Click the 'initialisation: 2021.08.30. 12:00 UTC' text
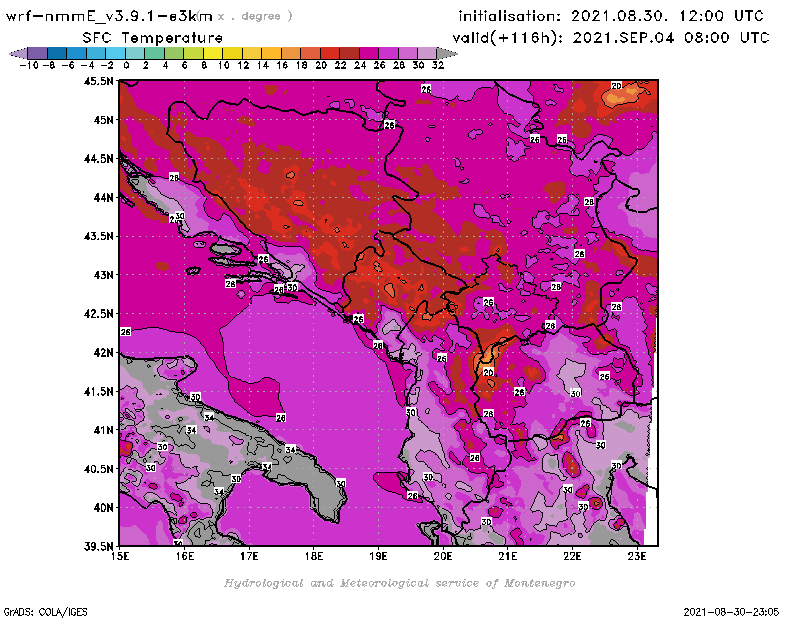The height and width of the screenshot is (618, 800). point(611,16)
